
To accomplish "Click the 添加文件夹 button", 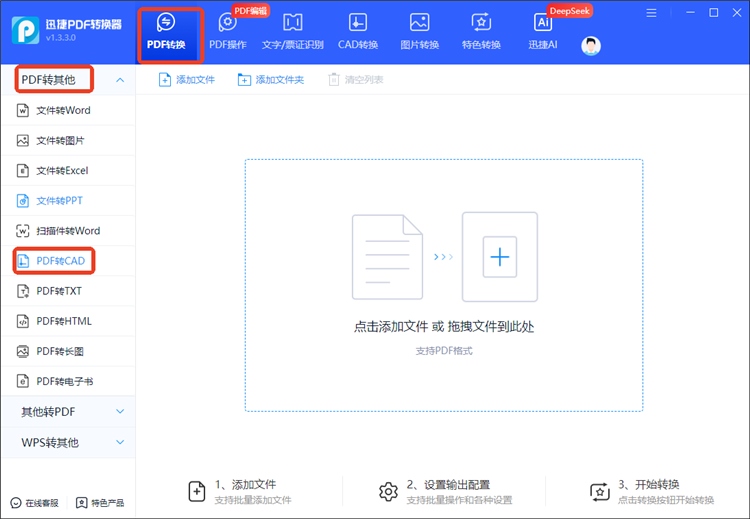I will tap(271, 80).
